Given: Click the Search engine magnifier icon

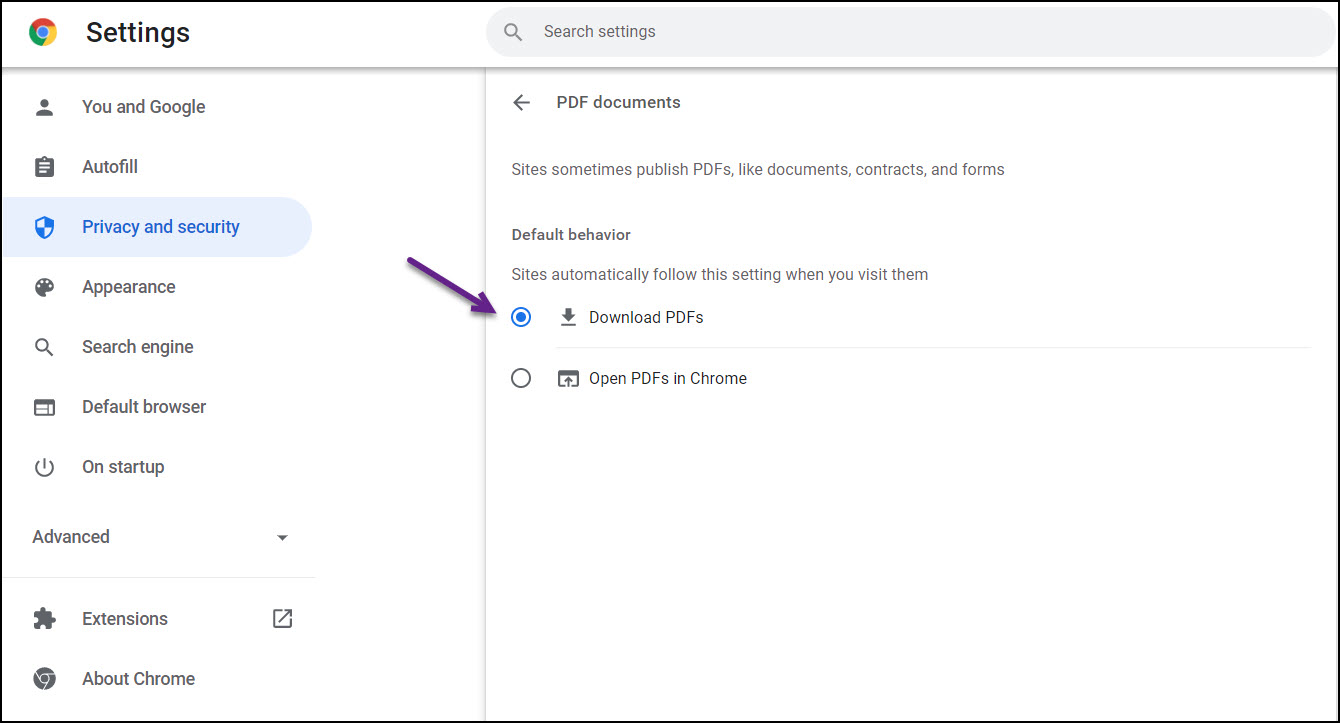Looking at the screenshot, I should (x=44, y=347).
